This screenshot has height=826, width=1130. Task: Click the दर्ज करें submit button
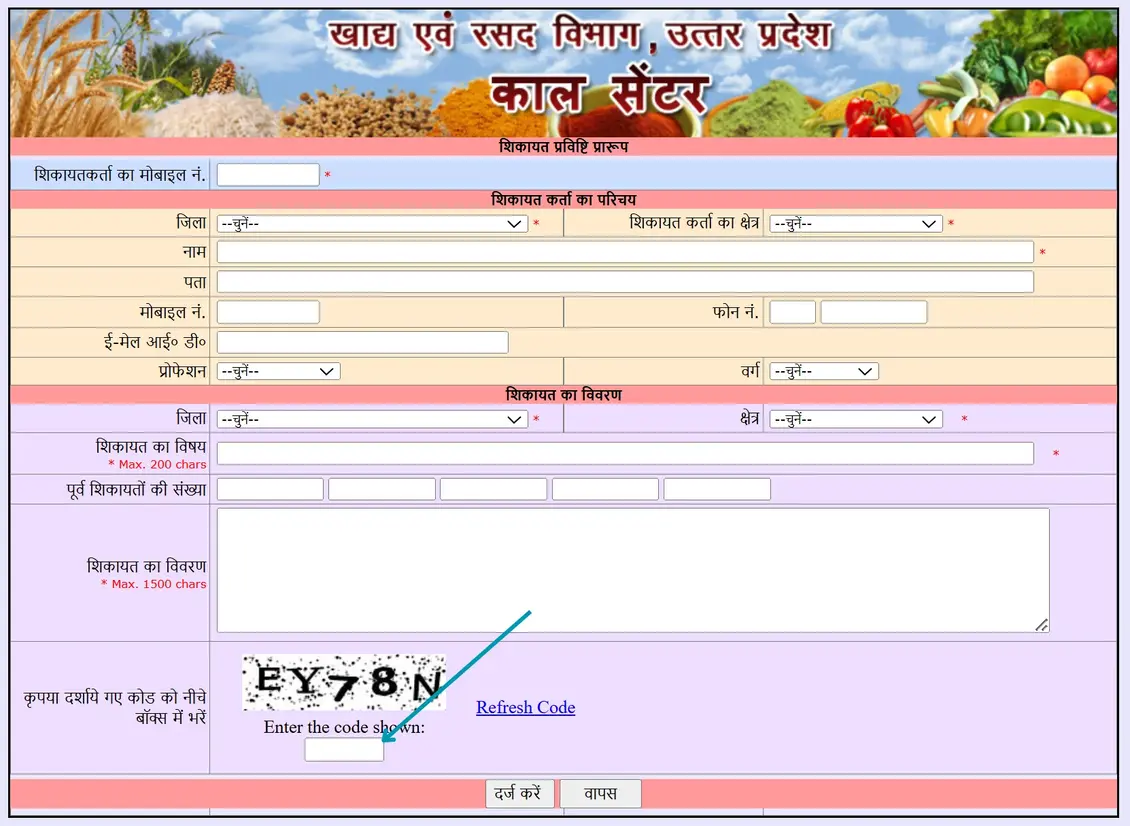click(520, 794)
